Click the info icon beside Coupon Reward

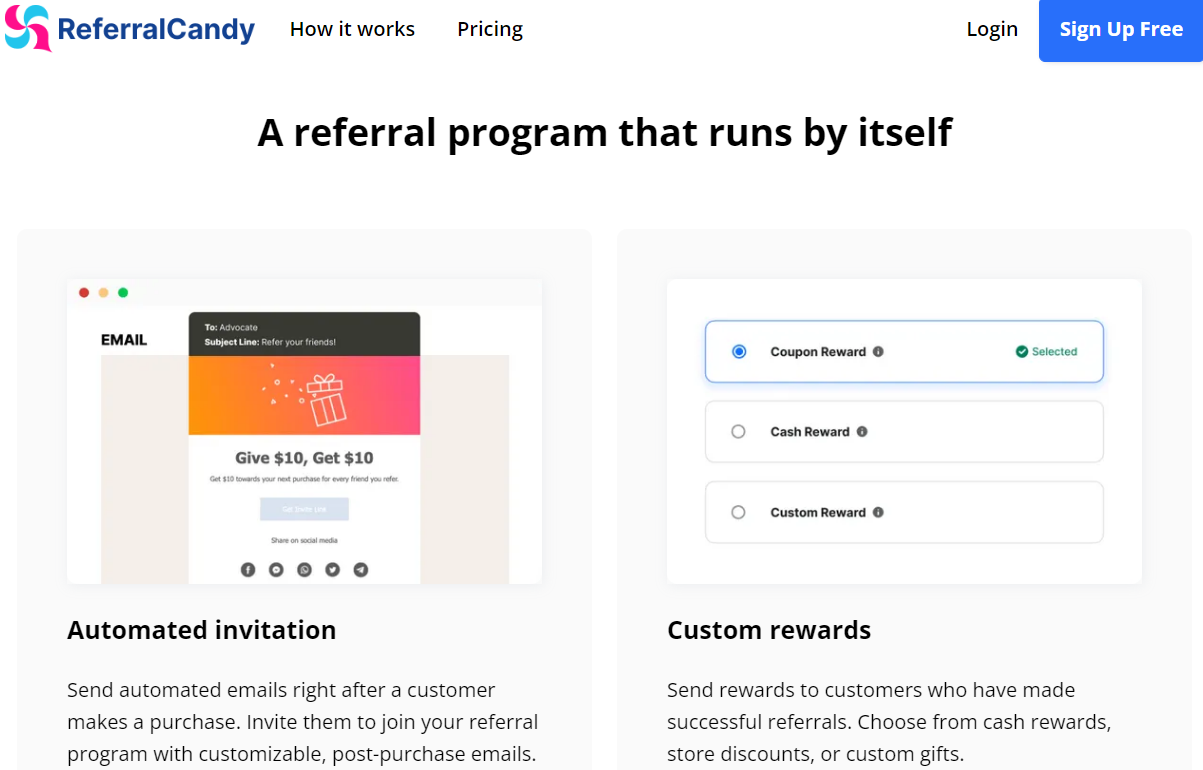(878, 352)
